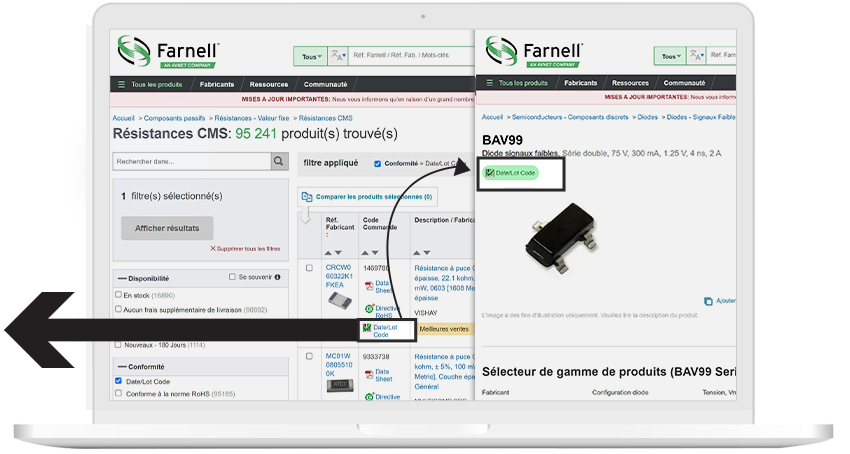850x454 pixels.
Task: Open the language translate icon in left header
Action: pyautogui.click(x=338, y=56)
